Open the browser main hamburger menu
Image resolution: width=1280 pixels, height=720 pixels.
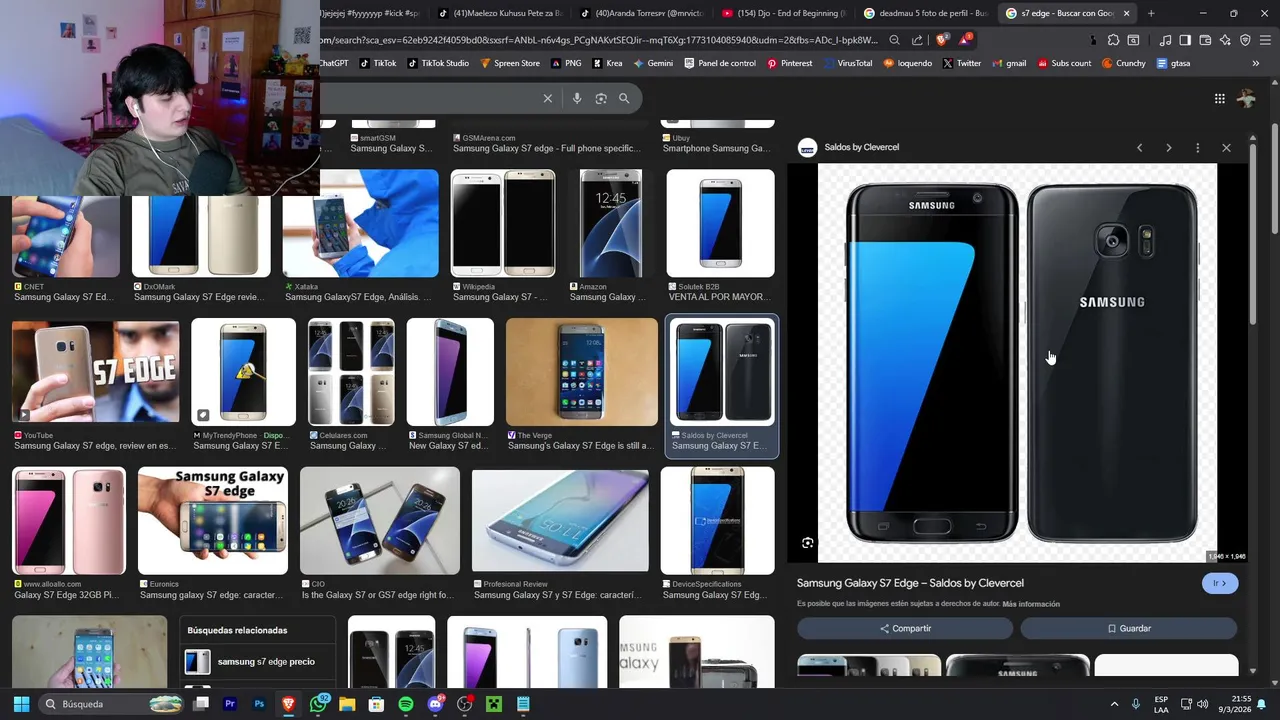coord(1265,40)
